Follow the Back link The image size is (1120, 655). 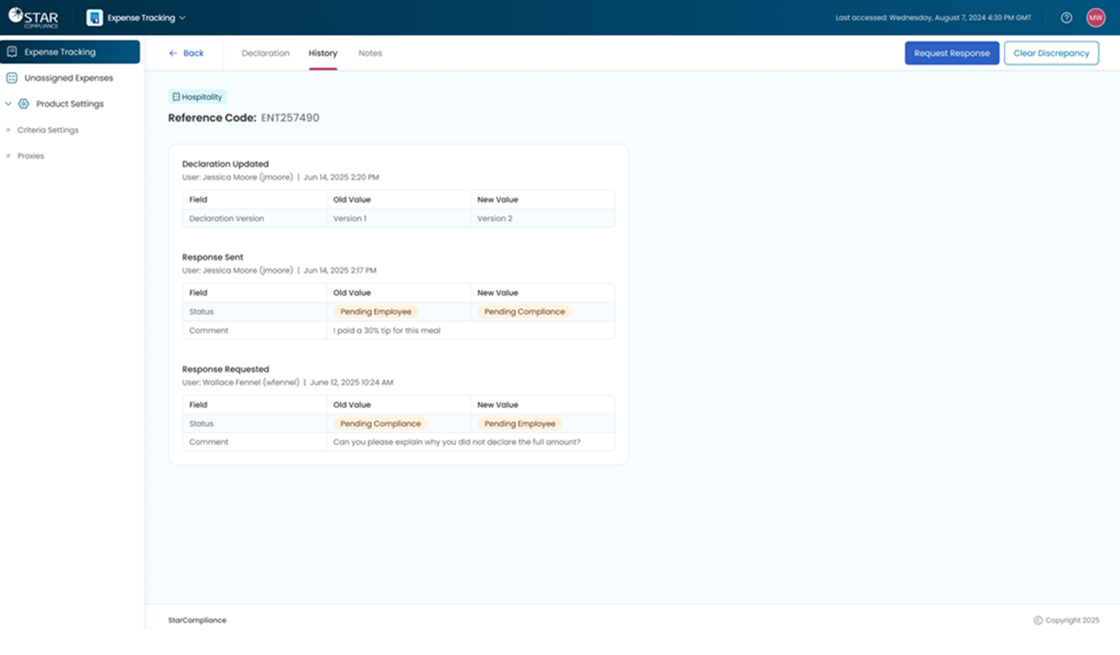click(x=190, y=53)
